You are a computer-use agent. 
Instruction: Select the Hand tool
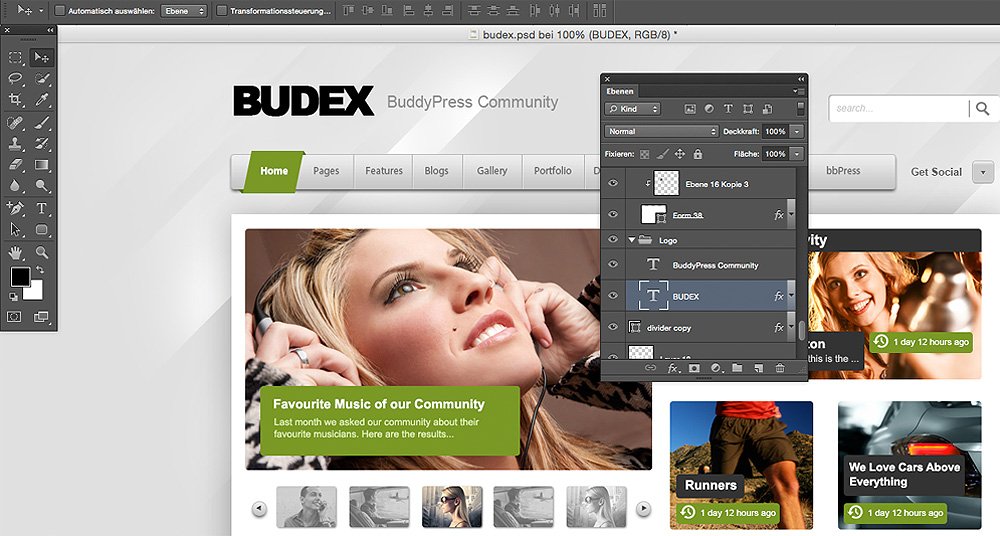click(15, 252)
